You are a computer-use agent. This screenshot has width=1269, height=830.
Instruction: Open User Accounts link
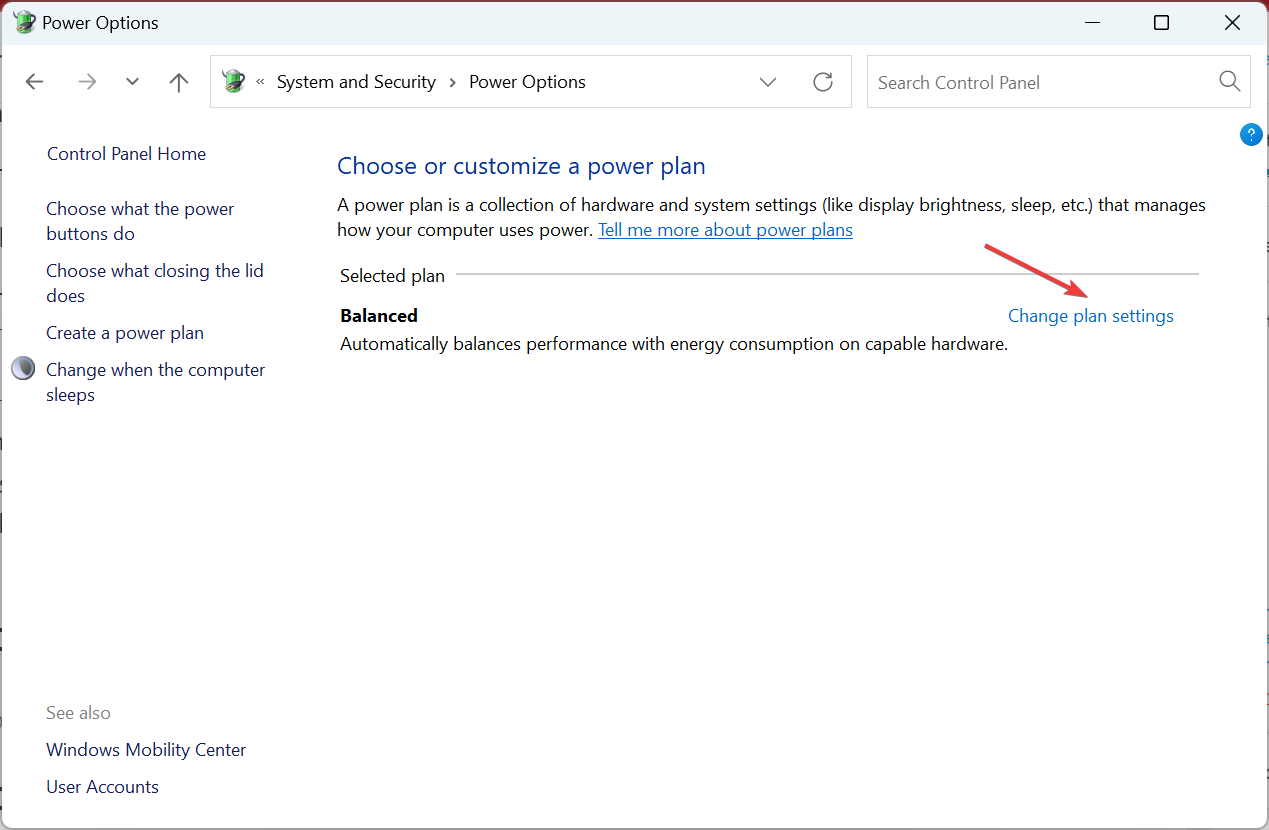(x=102, y=787)
